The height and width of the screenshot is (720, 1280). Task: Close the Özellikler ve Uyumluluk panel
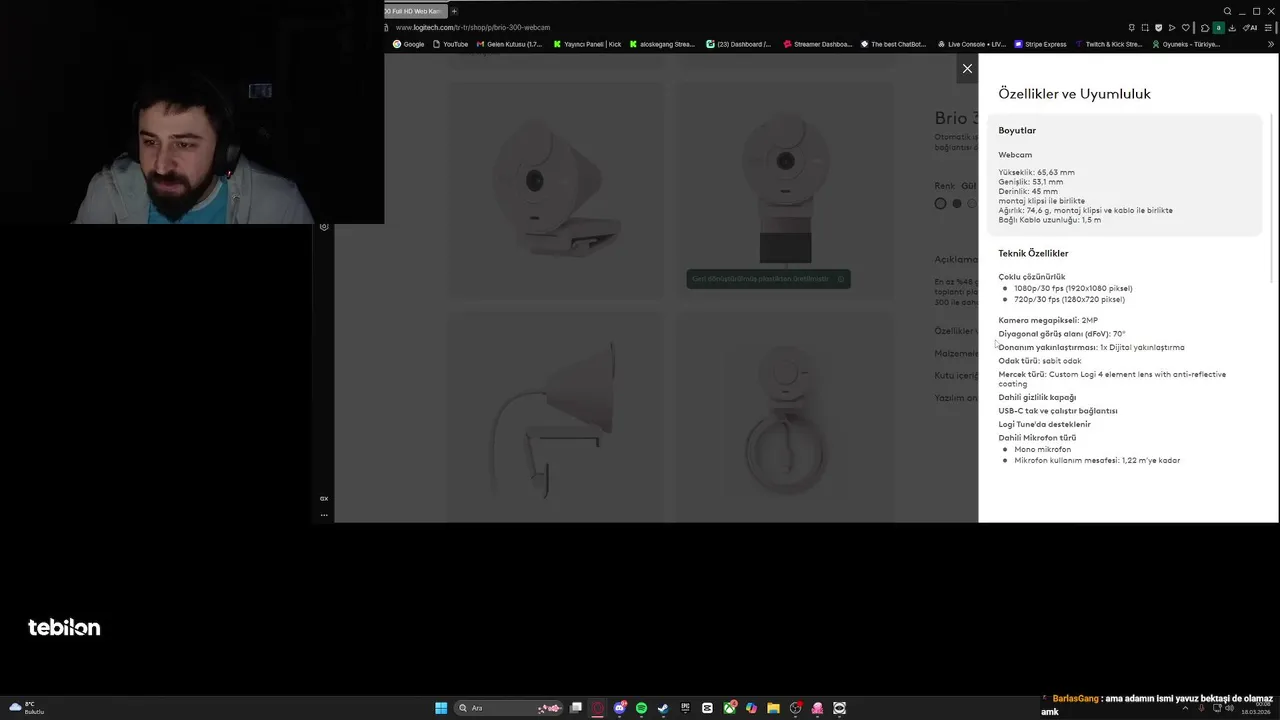point(967,68)
